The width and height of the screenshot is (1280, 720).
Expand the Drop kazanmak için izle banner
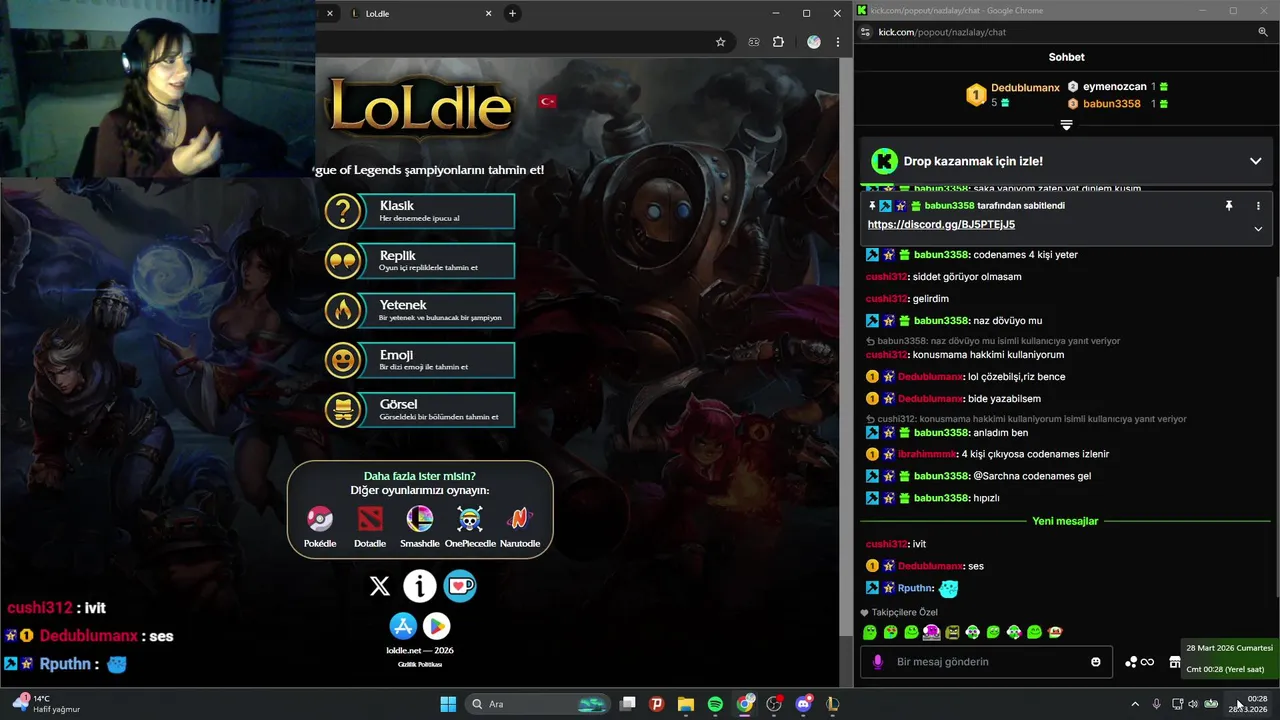[1255, 161]
